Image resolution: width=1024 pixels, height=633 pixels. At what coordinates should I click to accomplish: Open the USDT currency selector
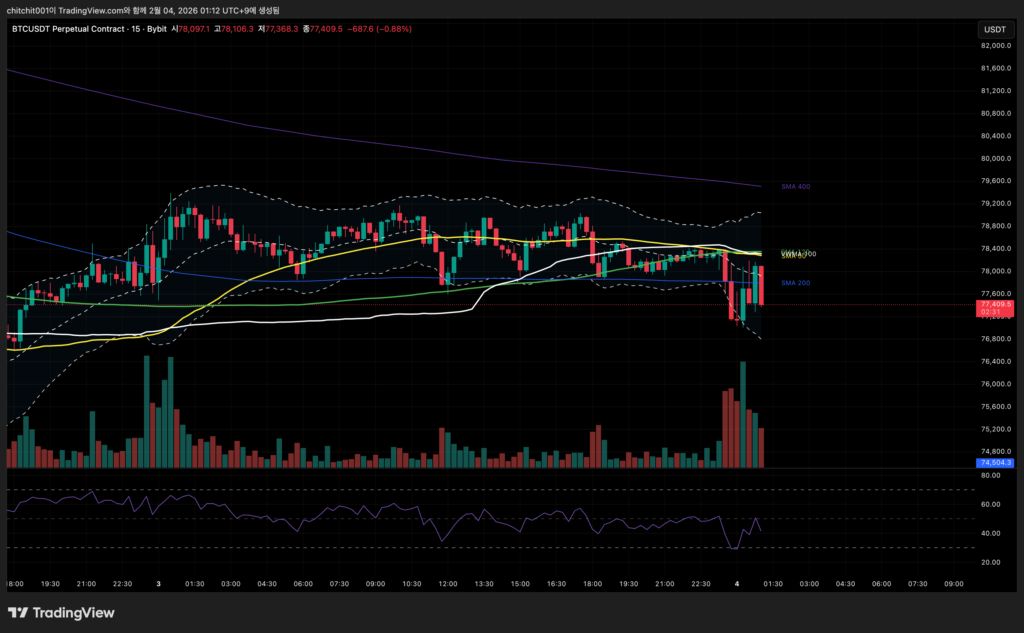[x=994, y=30]
